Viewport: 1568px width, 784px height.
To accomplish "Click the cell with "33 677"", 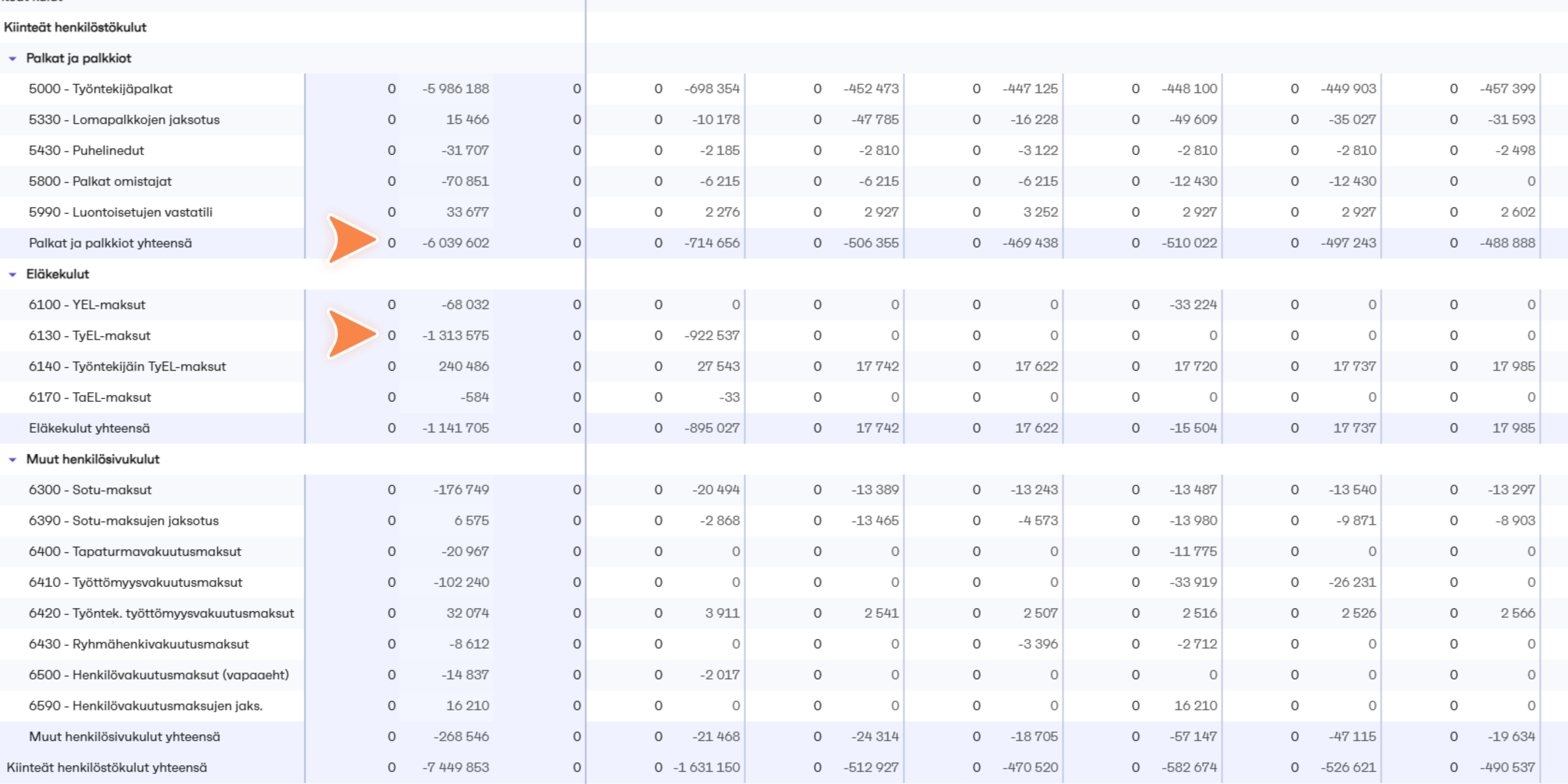I will click(x=468, y=212).
